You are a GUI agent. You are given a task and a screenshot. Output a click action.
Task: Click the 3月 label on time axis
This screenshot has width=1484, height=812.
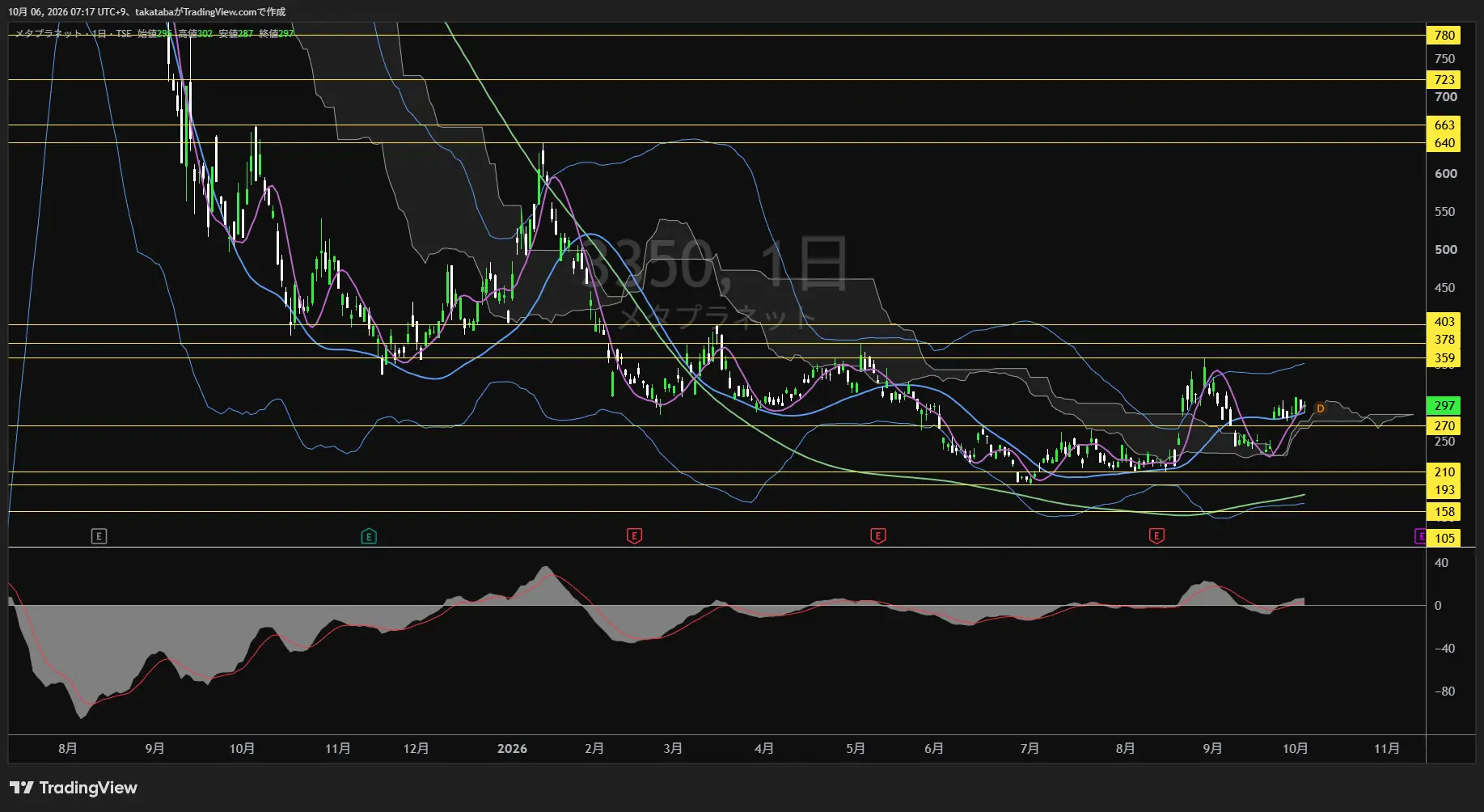[673, 749]
